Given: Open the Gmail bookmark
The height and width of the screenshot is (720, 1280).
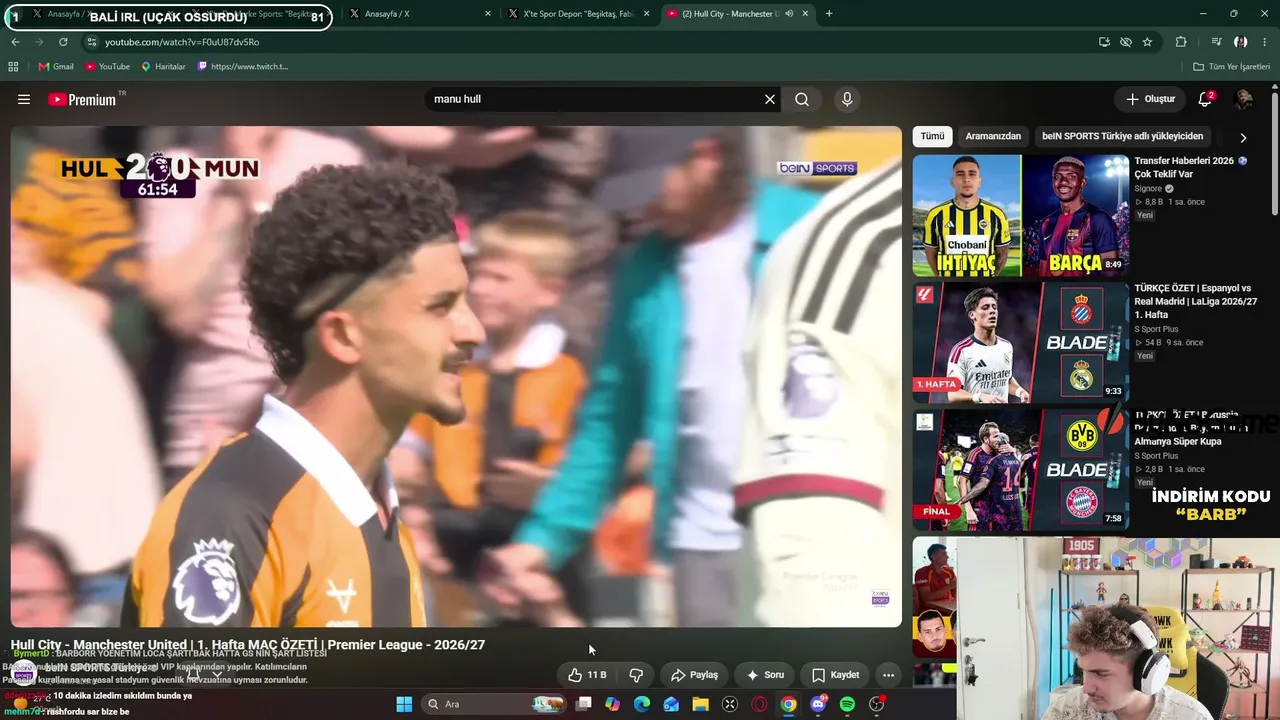Looking at the screenshot, I should [56, 67].
